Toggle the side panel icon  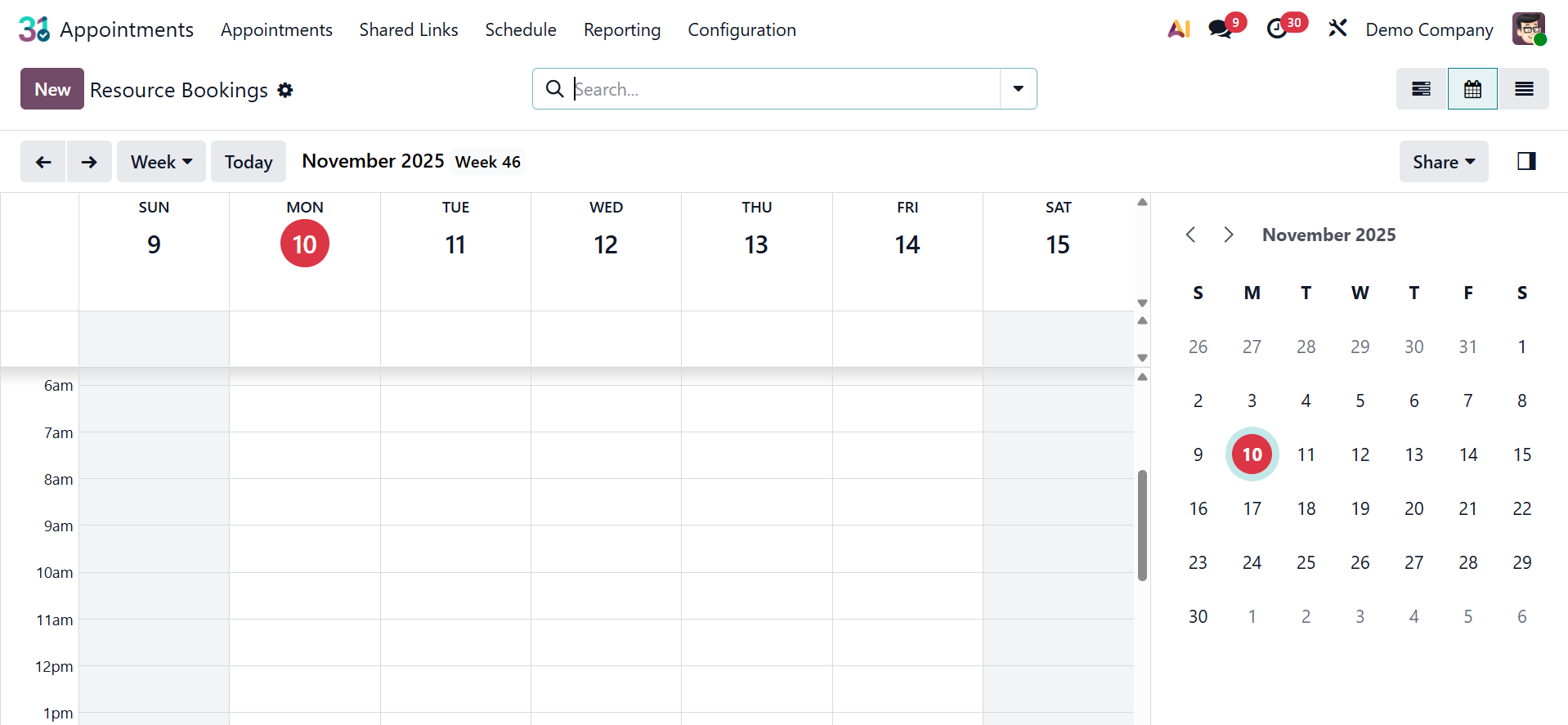(x=1526, y=161)
